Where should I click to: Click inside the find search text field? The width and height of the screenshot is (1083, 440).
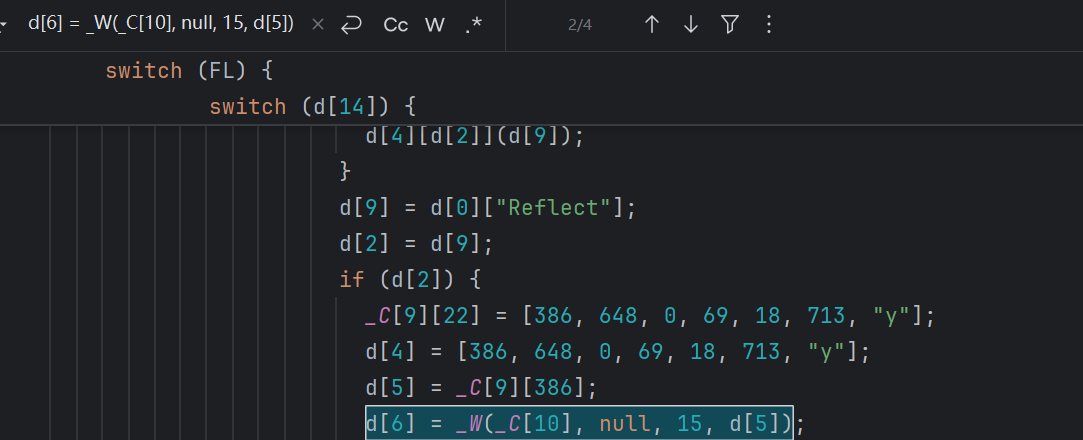point(161,24)
